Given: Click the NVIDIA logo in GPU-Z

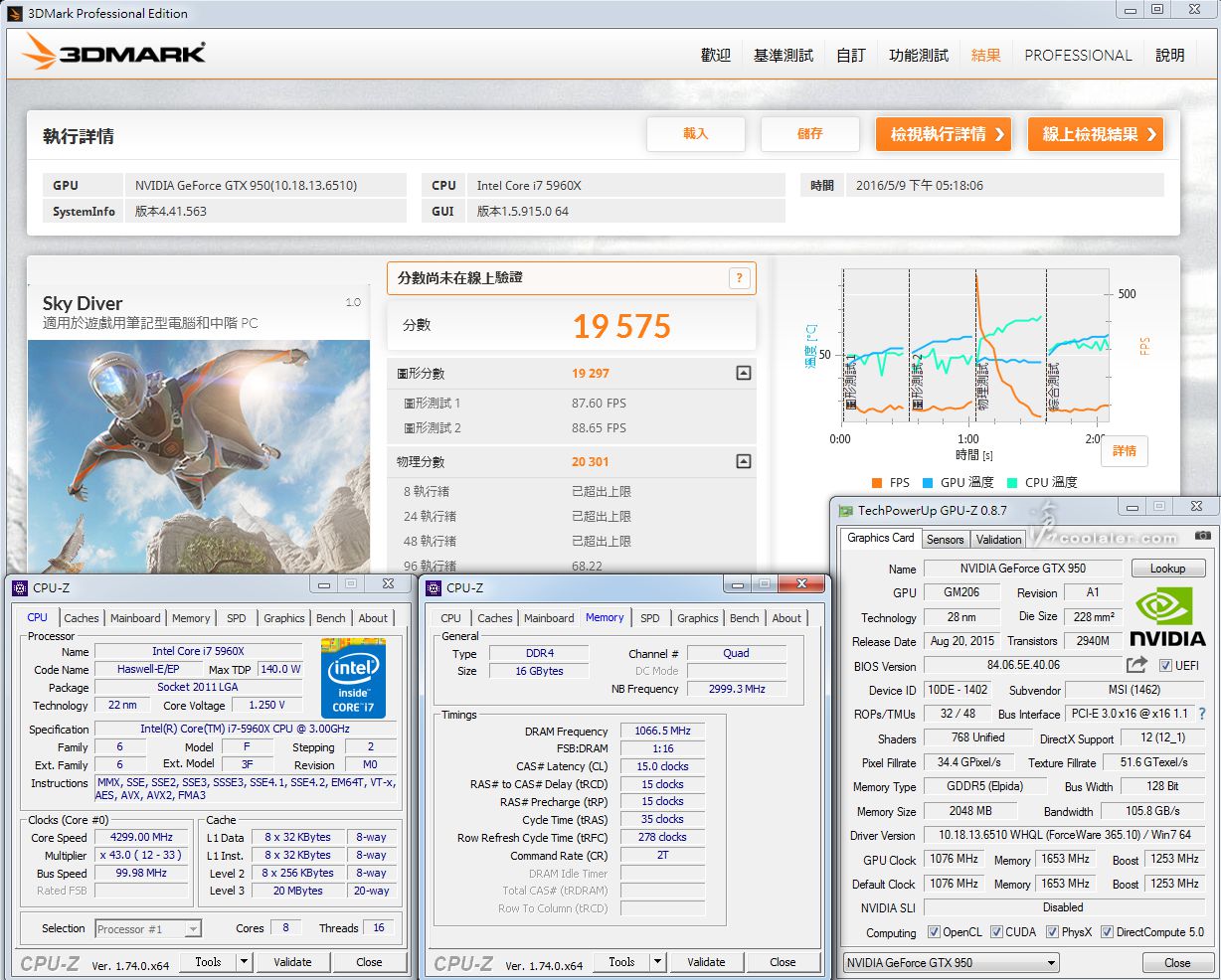Looking at the screenshot, I should click(1166, 617).
